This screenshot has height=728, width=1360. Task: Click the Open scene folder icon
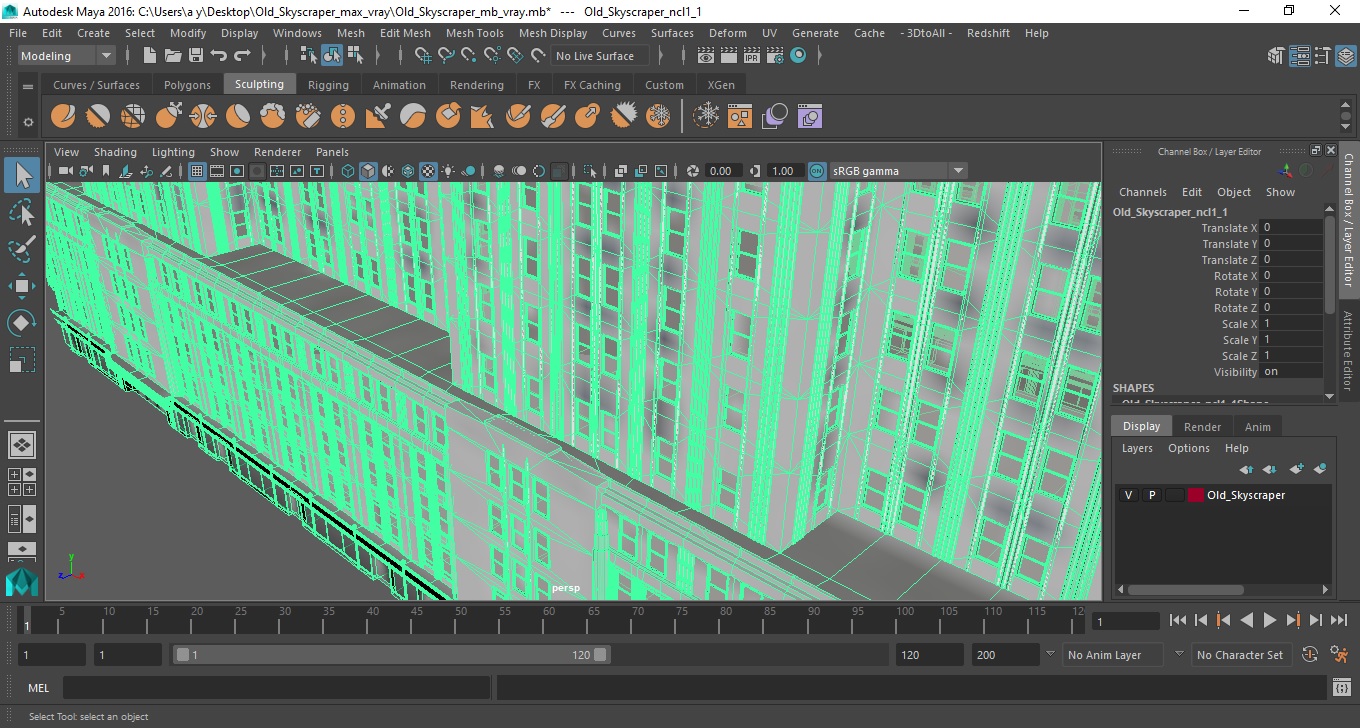173,56
